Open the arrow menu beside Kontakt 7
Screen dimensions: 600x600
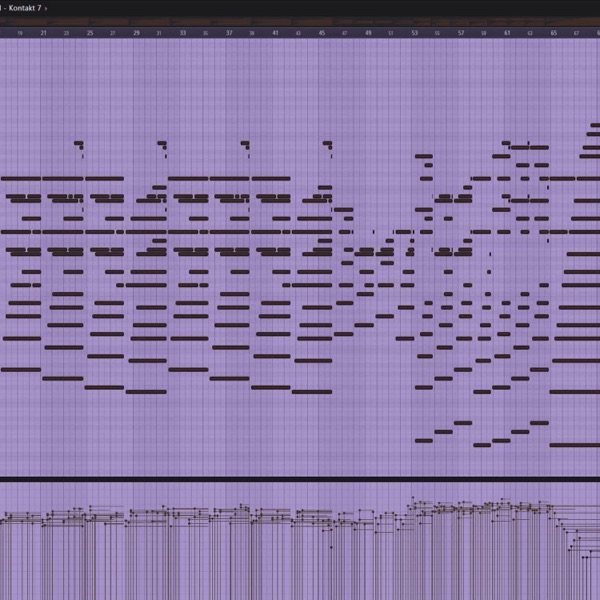46,8
